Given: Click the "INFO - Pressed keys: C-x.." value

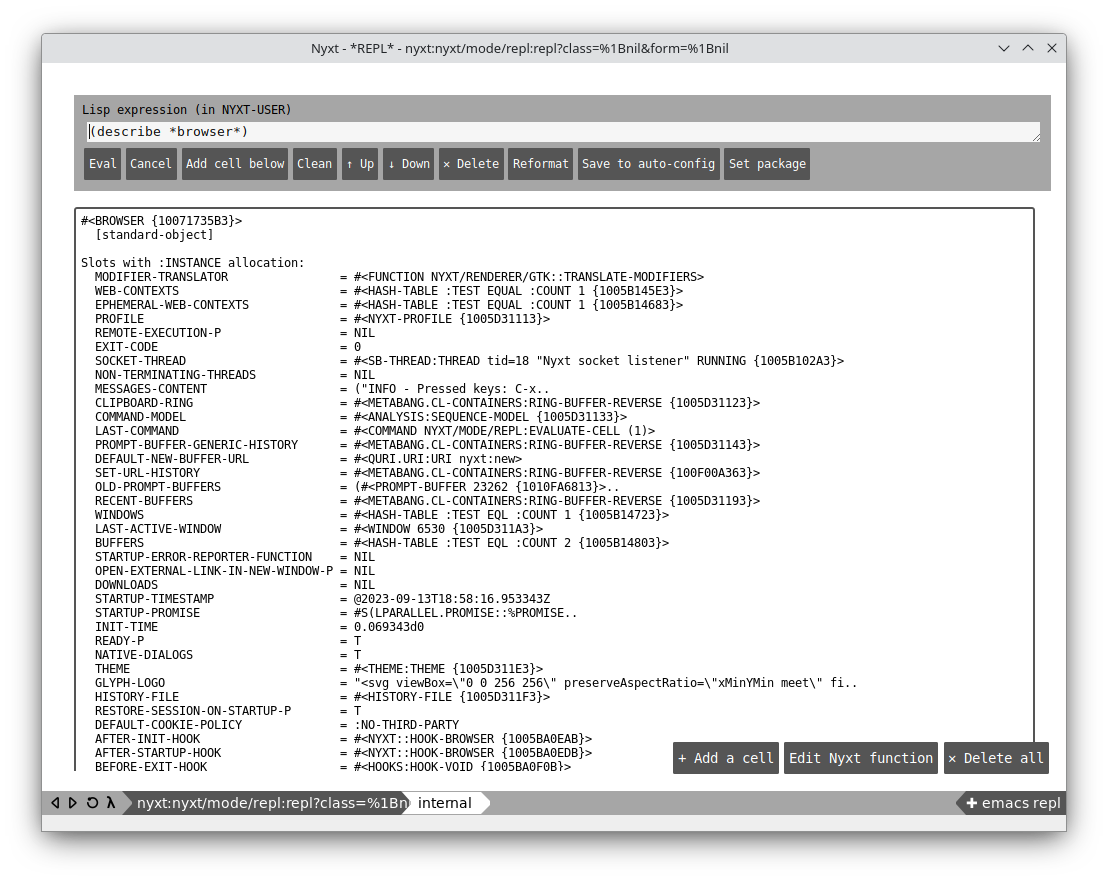Looking at the screenshot, I should [452, 389].
